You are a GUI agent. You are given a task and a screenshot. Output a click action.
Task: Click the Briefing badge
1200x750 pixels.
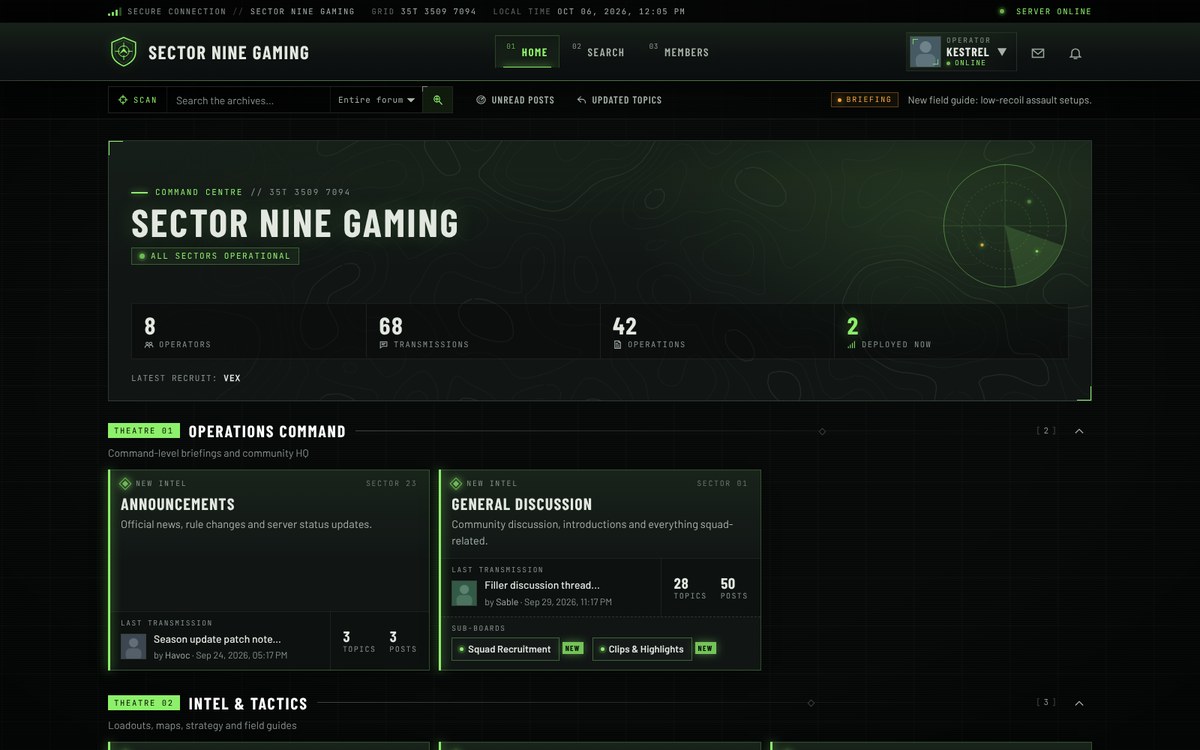pos(864,100)
